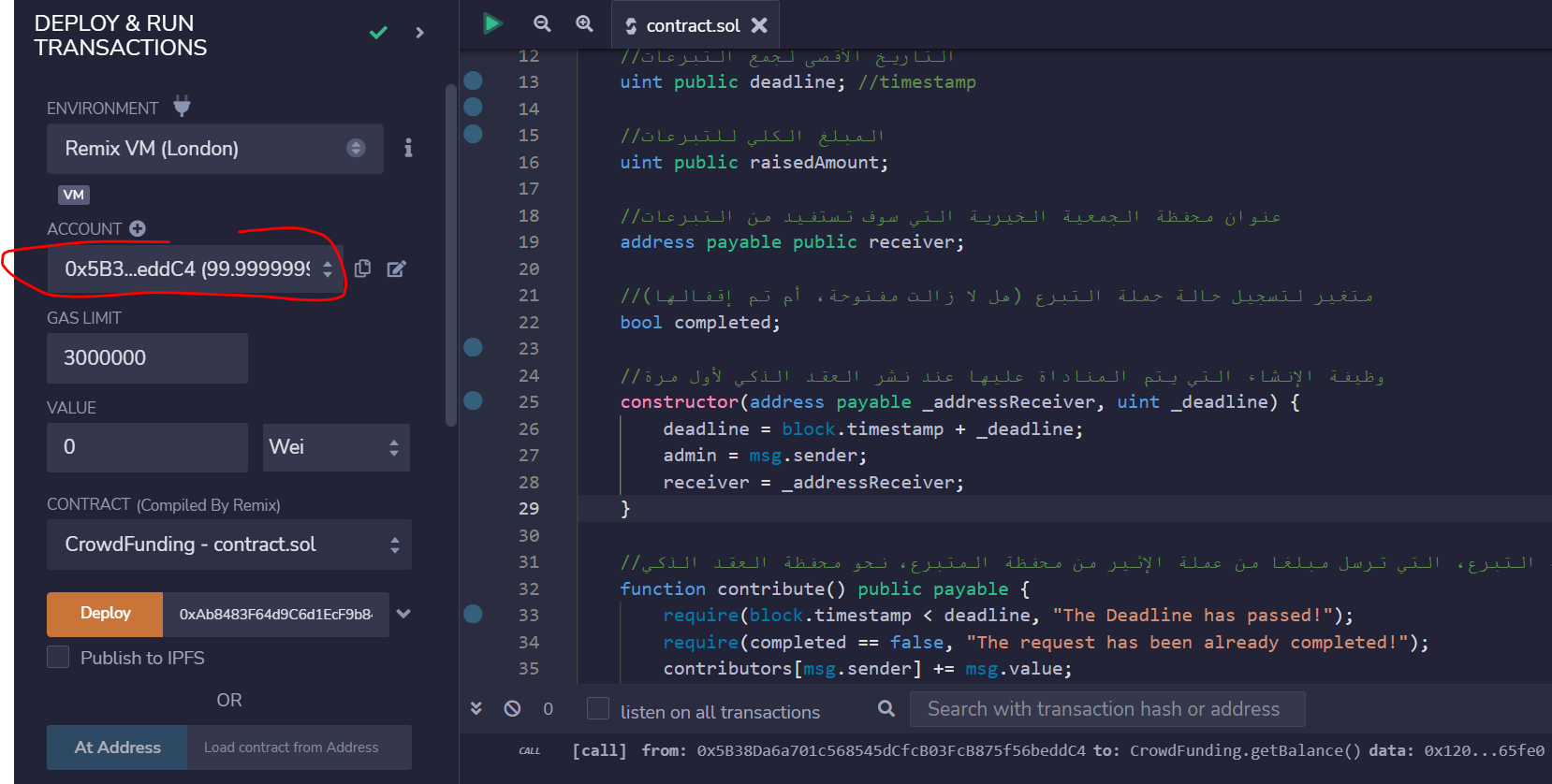Click the plug icon next to ENVIRONMENT

pos(182,107)
